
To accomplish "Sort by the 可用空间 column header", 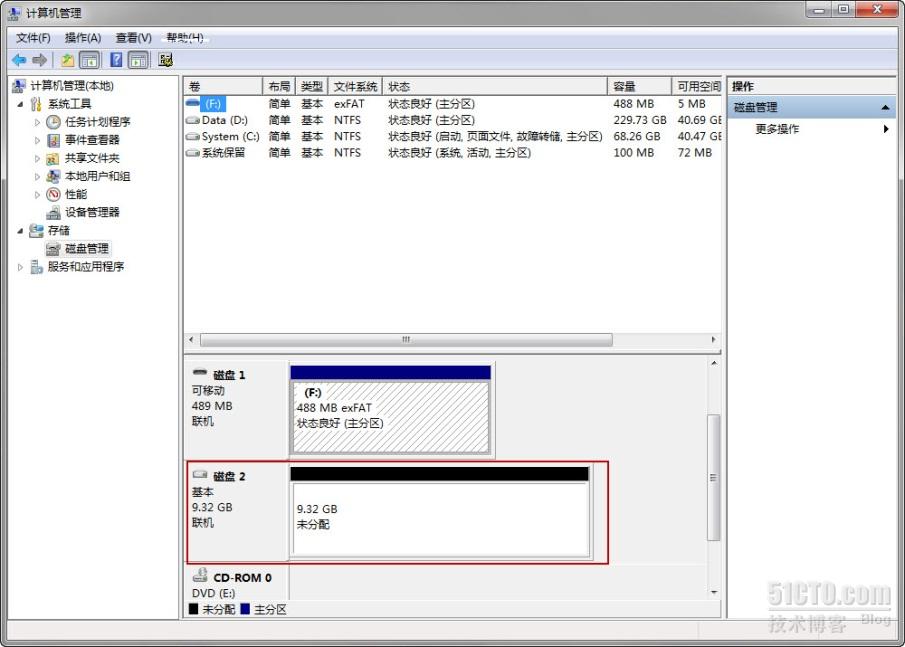I will click(x=698, y=87).
